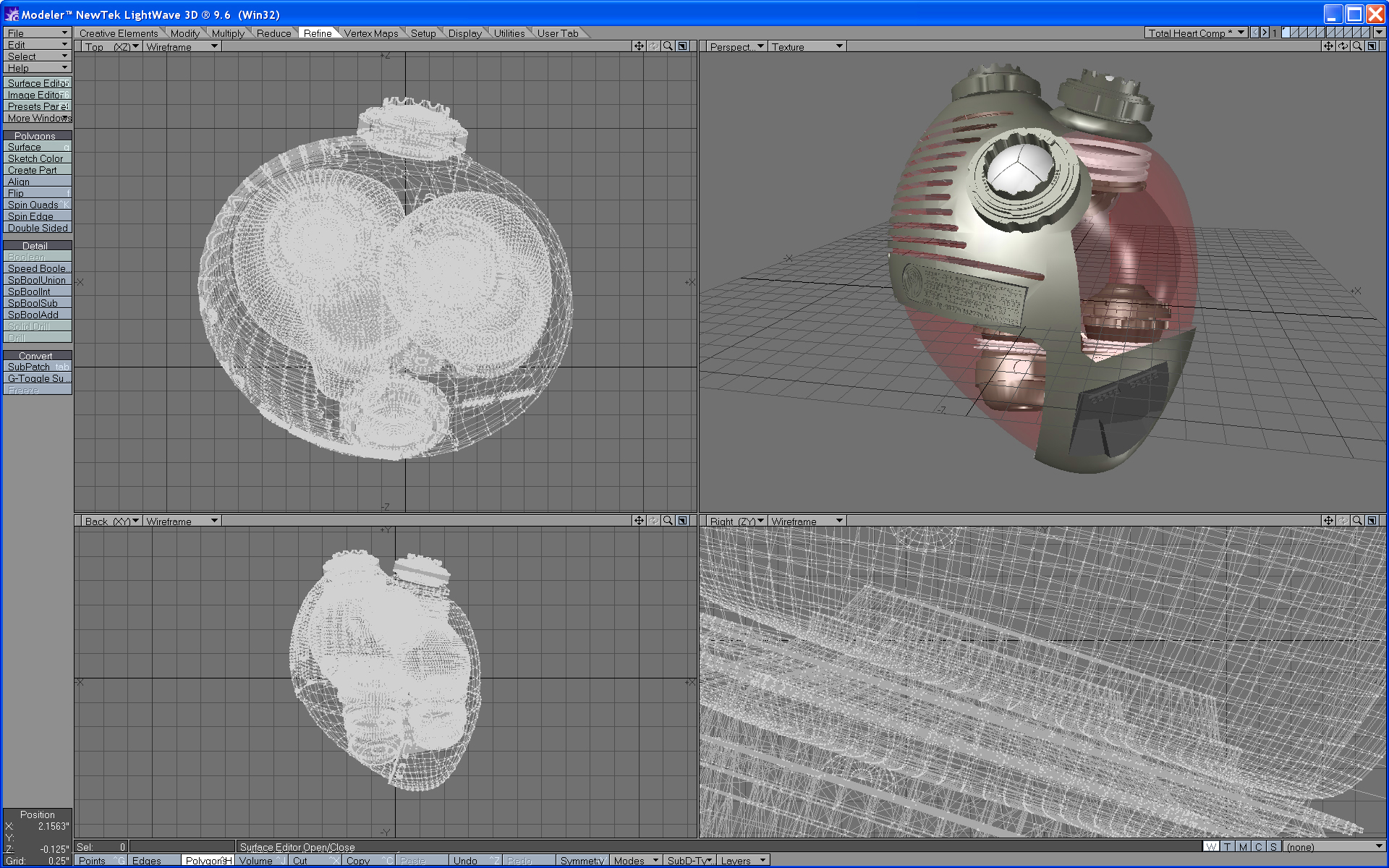Click the zoom magnifier in Perspective viewport
Image resolution: width=1389 pixels, height=868 pixels.
click(x=1357, y=46)
